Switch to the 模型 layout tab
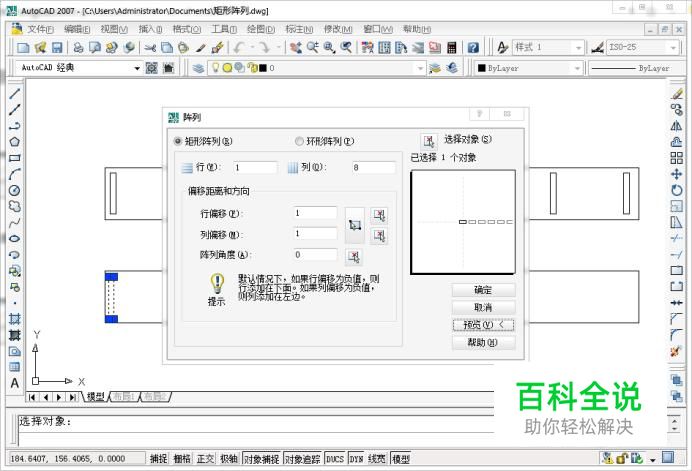 pyautogui.click(x=95, y=396)
